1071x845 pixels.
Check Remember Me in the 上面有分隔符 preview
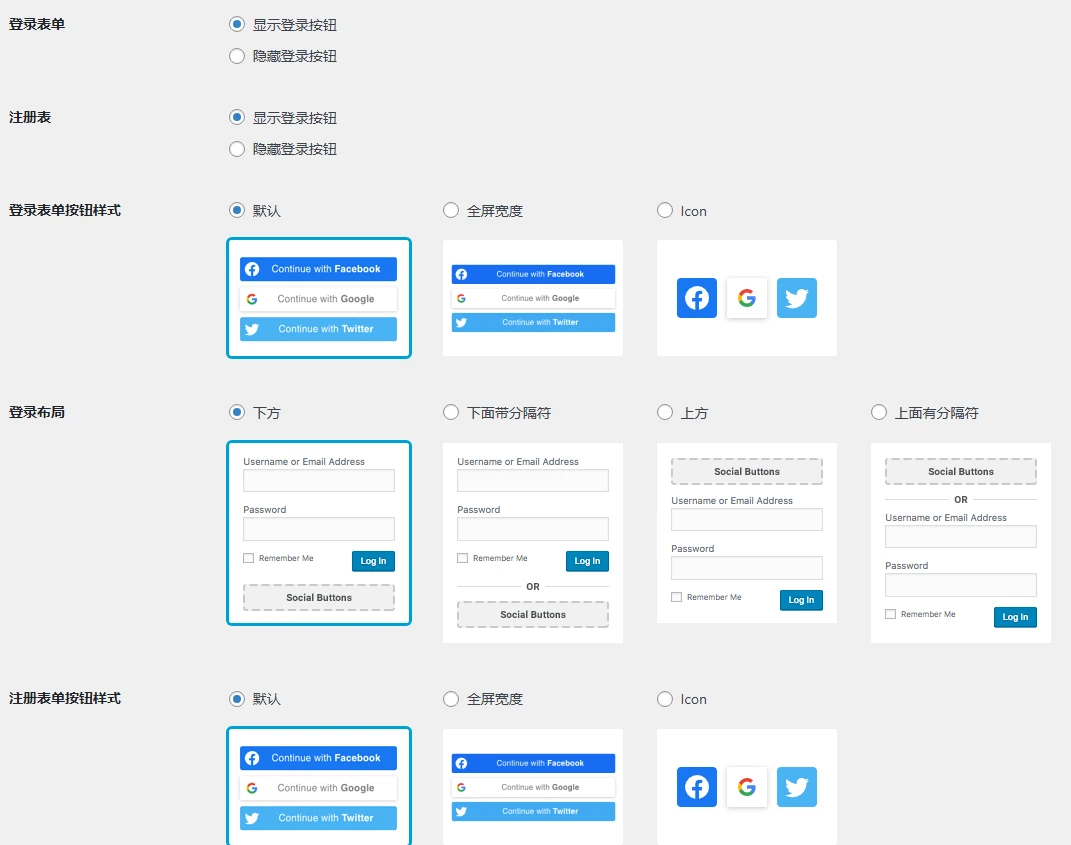pyautogui.click(x=888, y=614)
